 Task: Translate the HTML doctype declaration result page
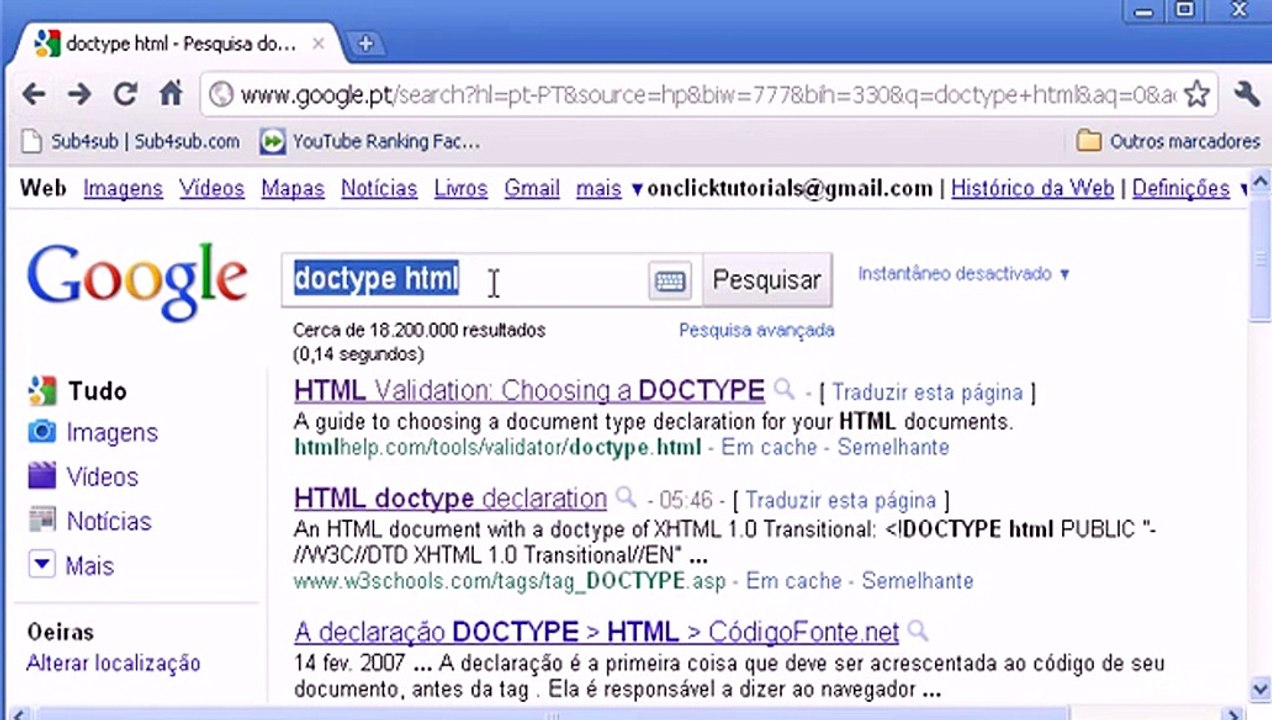840,500
